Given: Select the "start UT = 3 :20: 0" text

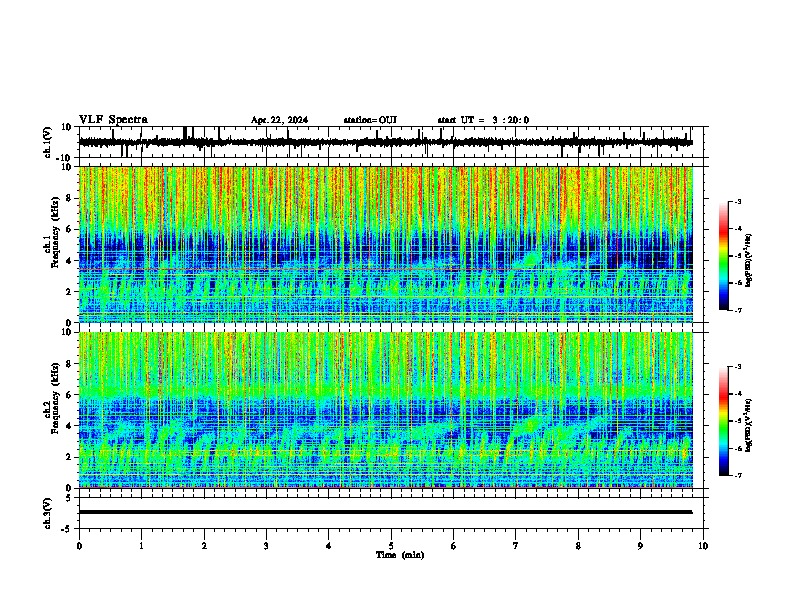Looking at the screenshot, I should coord(483,120).
